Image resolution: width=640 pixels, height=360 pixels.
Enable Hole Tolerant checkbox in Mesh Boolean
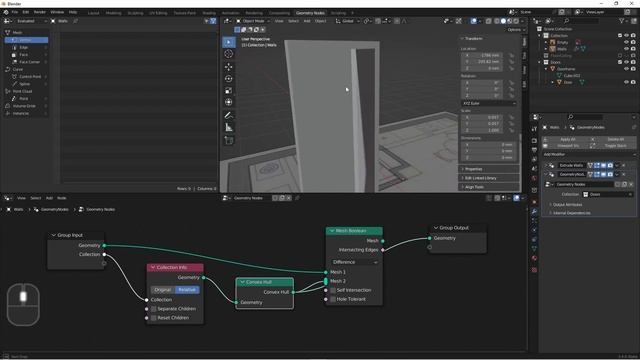pos(333,299)
